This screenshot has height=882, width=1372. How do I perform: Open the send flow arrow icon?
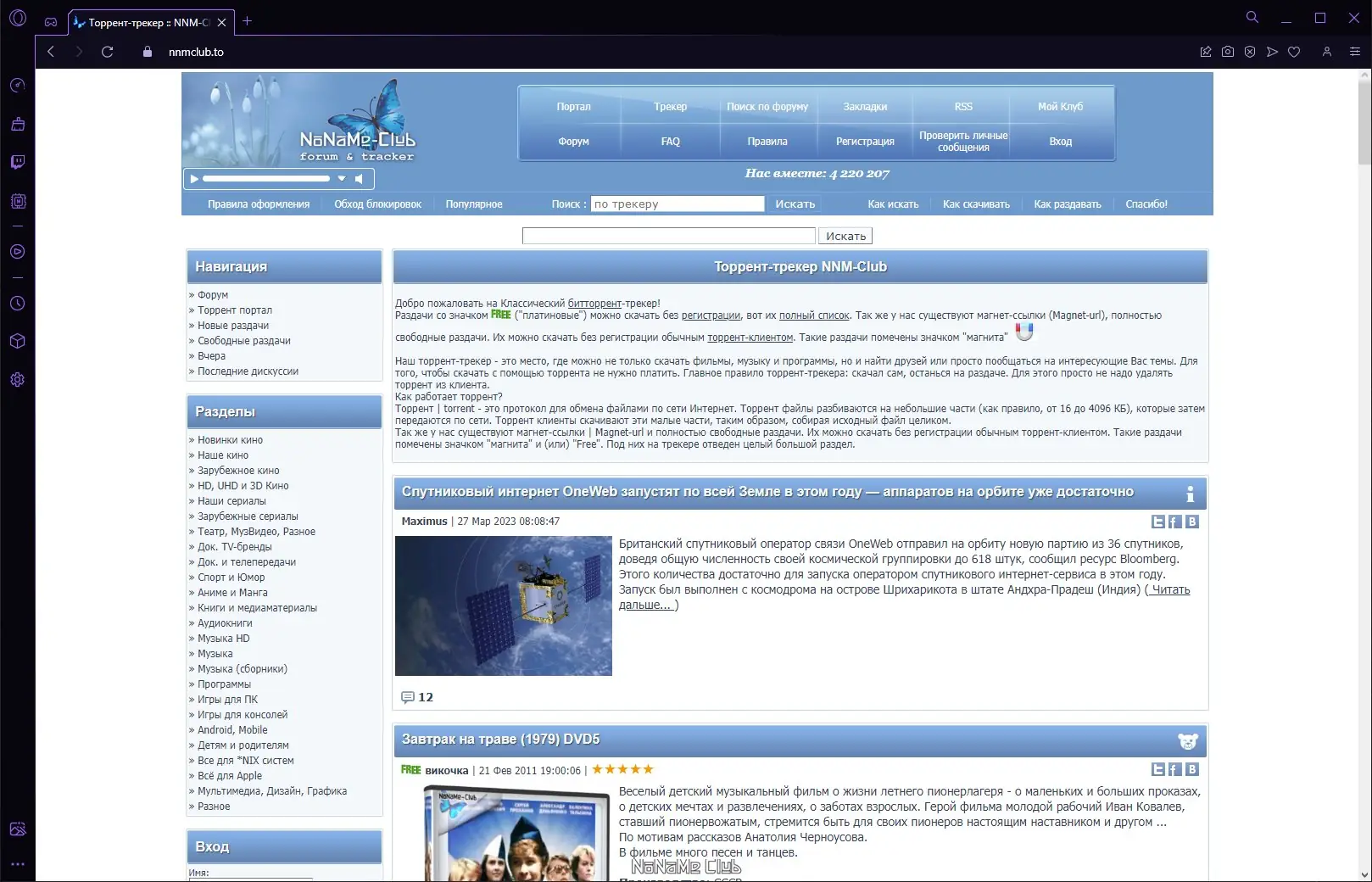[x=1272, y=52]
